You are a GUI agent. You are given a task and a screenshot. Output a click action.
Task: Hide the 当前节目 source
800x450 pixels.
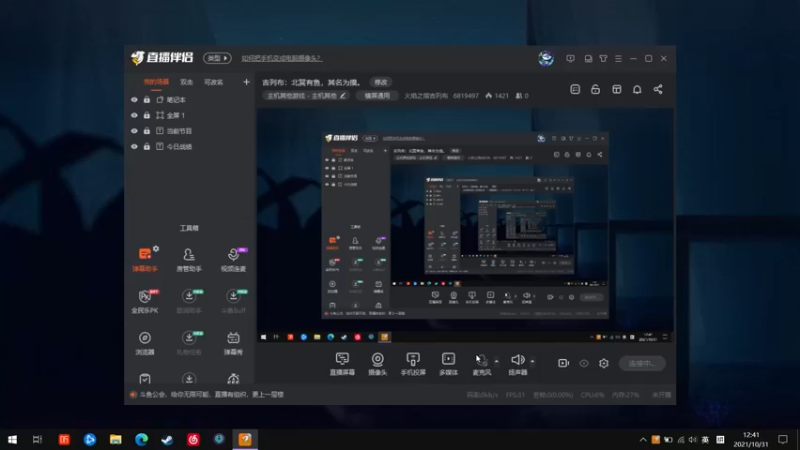pyautogui.click(x=134, y=131)
